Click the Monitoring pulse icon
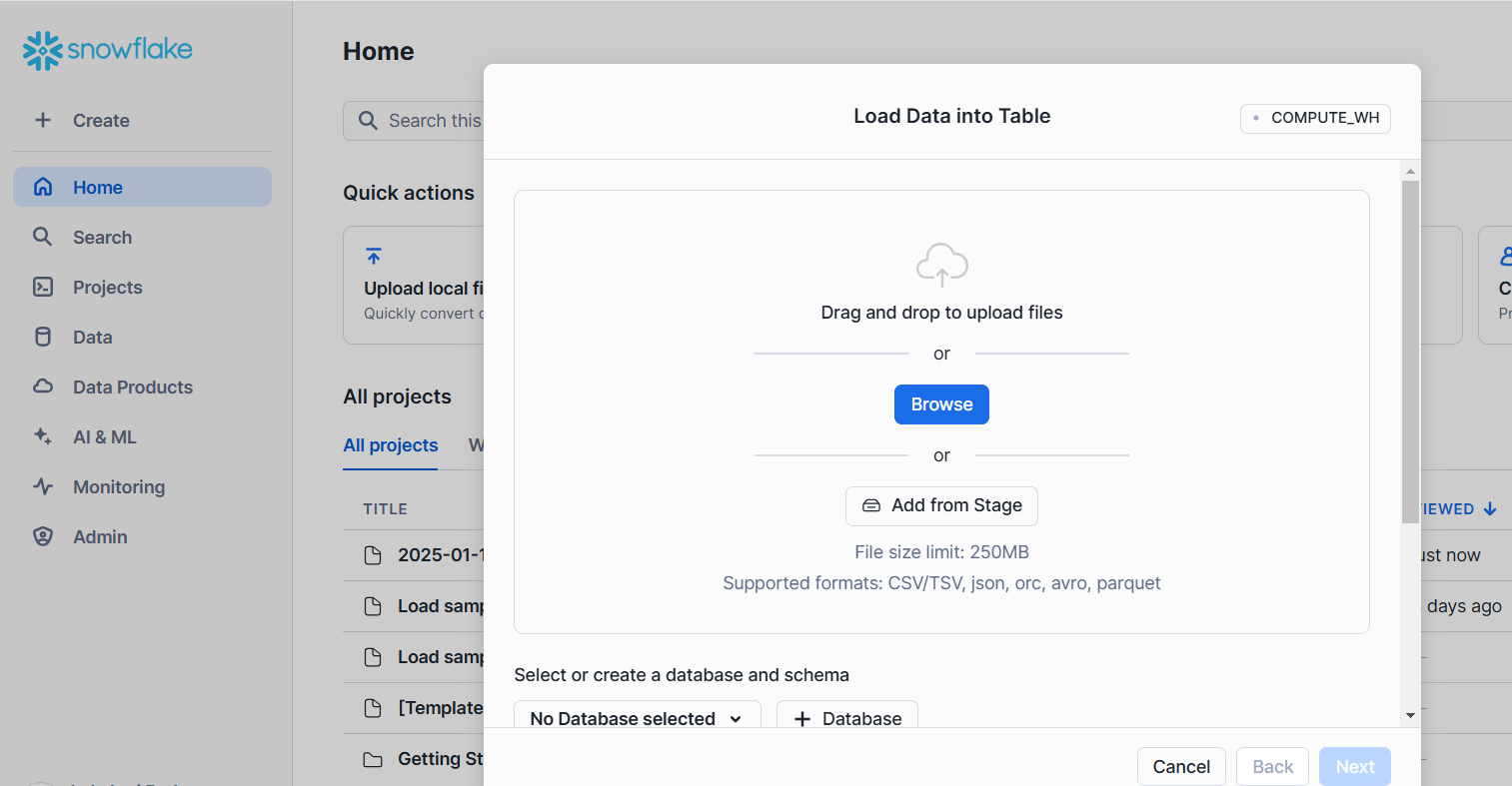Viewport: 1512px width, 786px height. point(43,486)
